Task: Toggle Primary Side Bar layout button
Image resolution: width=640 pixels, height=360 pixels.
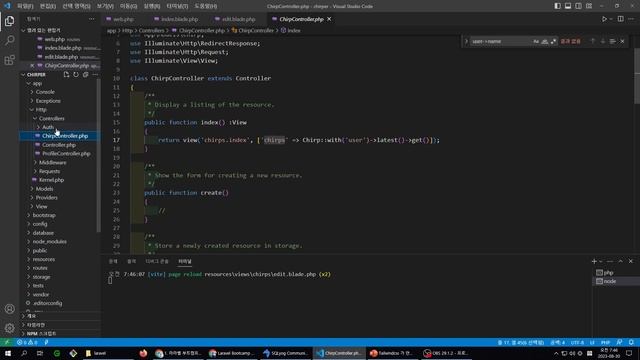Action: point(557,6)
